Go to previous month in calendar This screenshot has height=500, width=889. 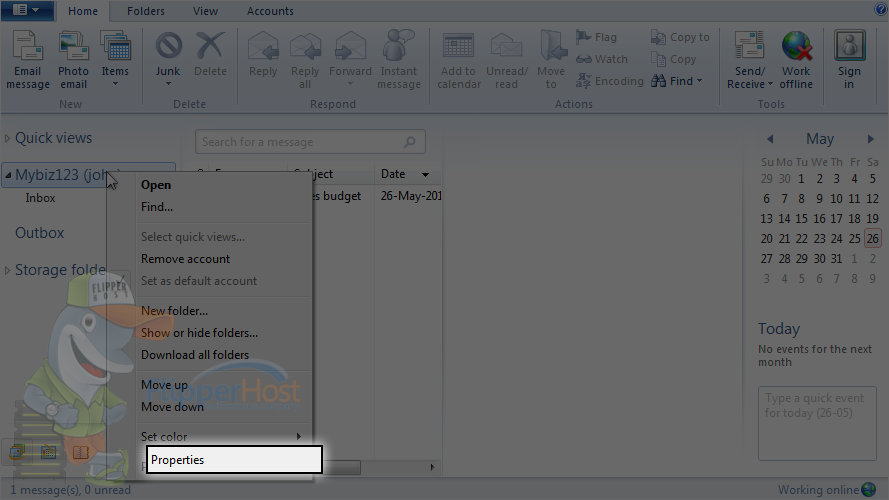pos(770,139)
